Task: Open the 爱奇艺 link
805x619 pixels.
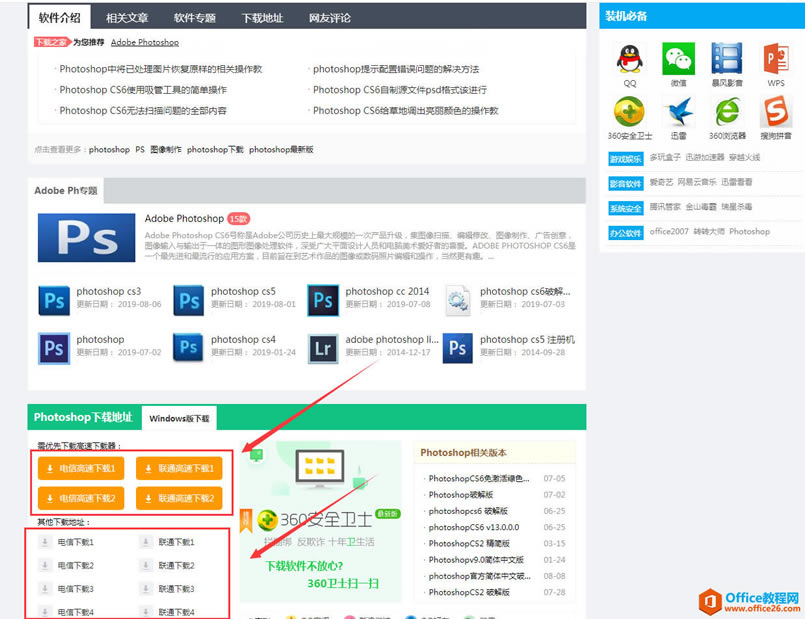Action: point(661,182)
